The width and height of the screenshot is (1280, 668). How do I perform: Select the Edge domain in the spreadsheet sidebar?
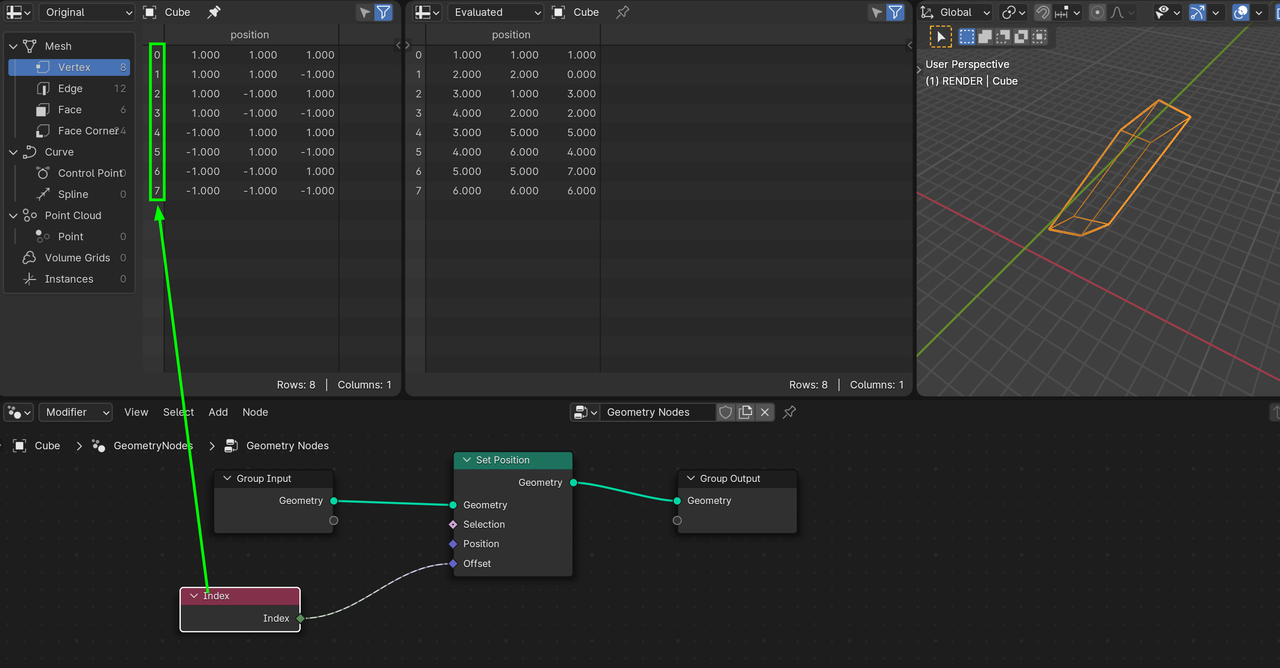tap(70, 89)
